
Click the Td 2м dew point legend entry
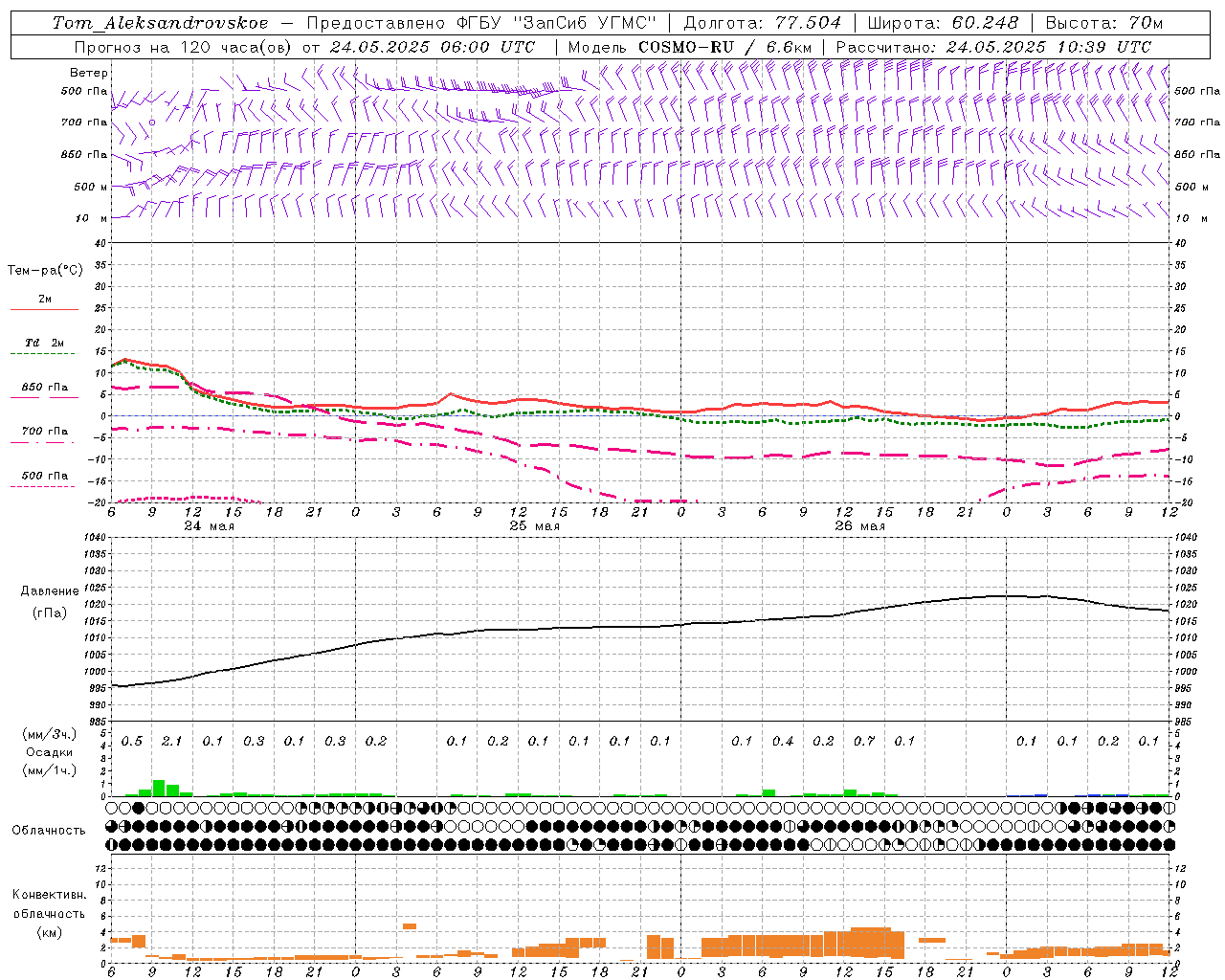tap(44, 343)
